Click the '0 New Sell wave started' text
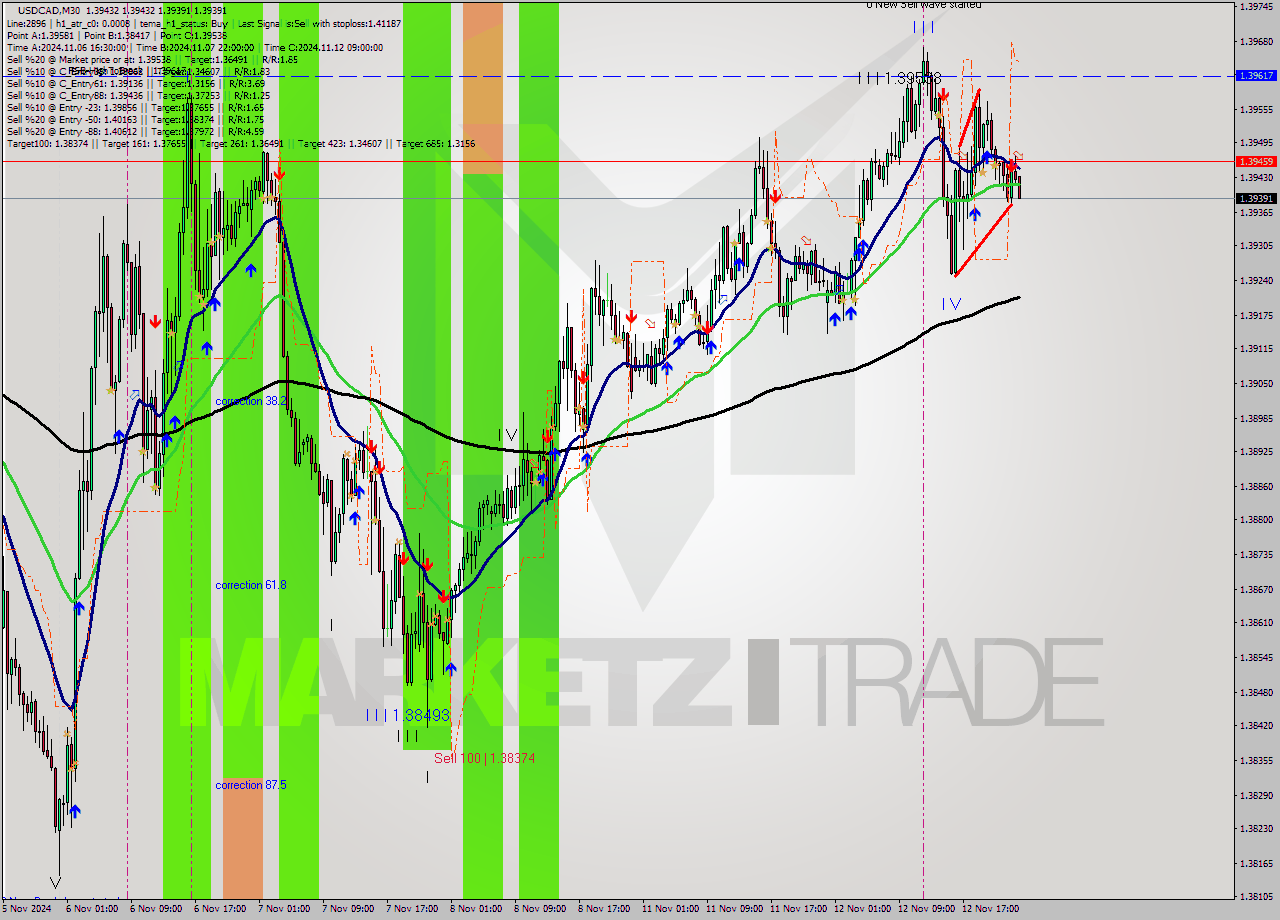The height and width of the screenshot is (920, 1280). pos(923,5)
